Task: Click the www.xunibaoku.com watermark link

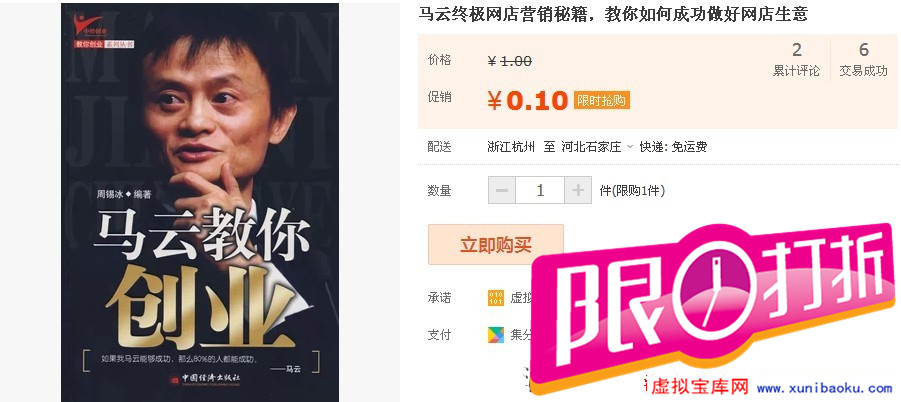Action: pos(825,389)
